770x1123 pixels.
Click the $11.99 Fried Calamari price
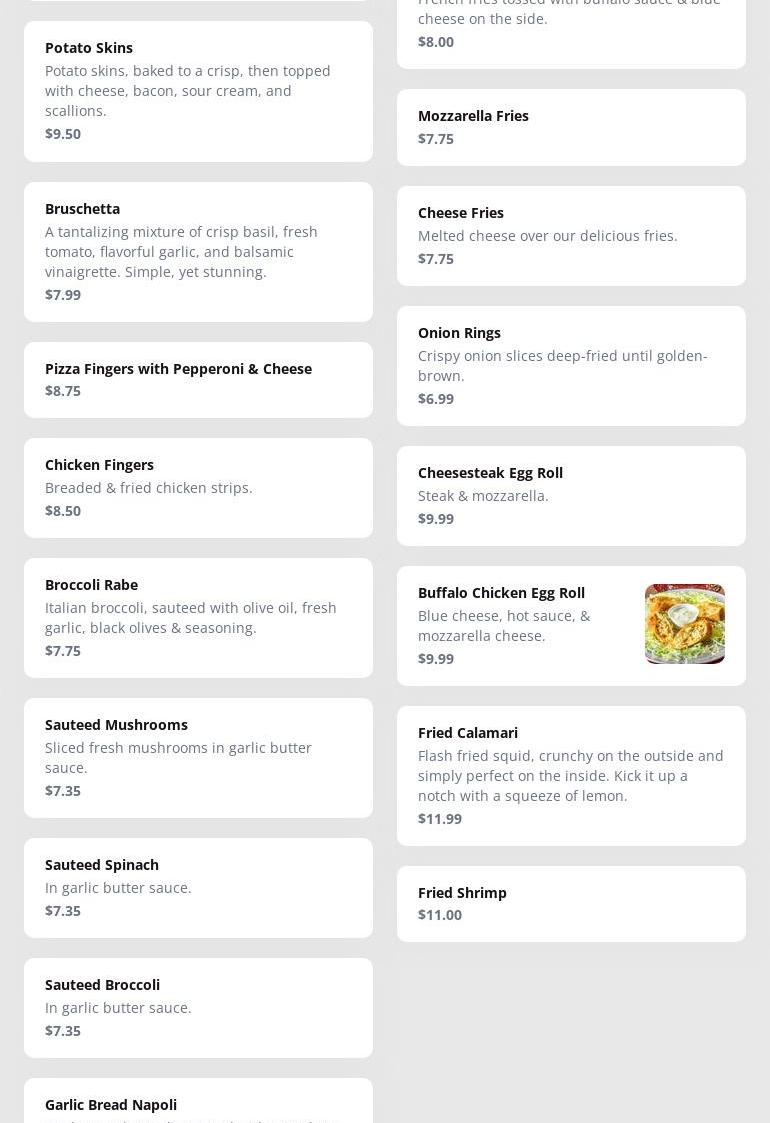pos(440,819)
